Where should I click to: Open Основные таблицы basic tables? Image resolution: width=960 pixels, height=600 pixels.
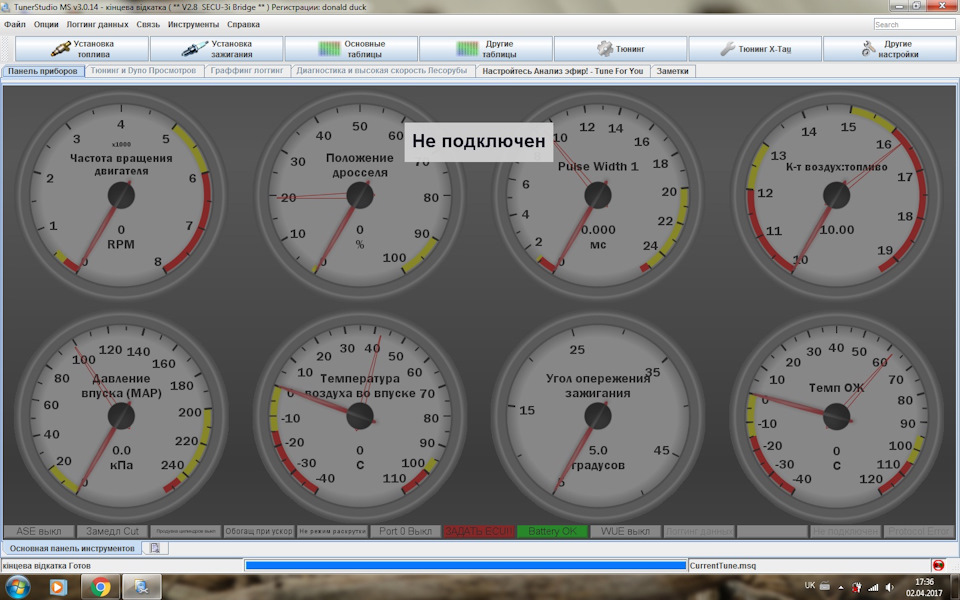pos(351,49)
